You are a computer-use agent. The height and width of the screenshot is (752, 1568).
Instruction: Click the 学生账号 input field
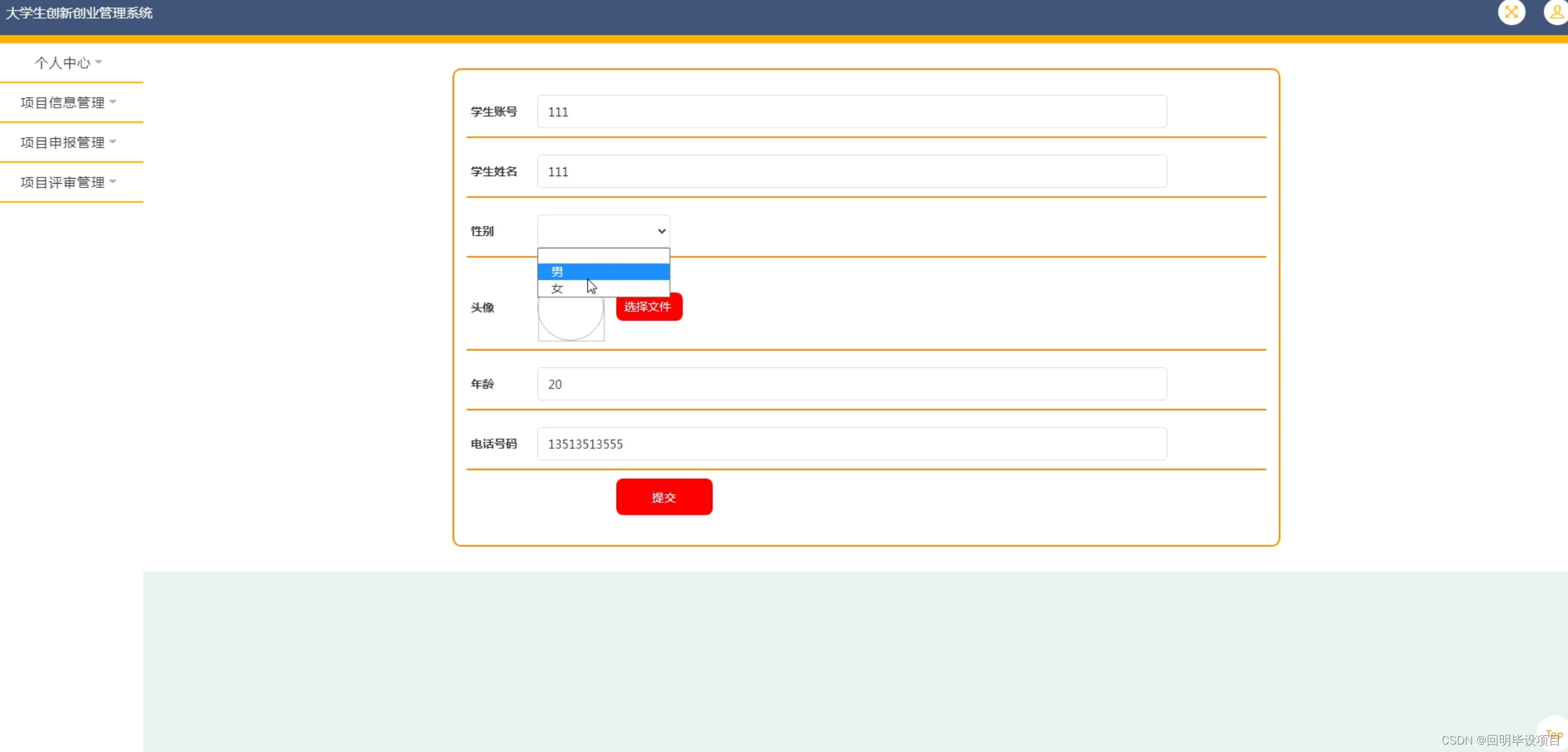pyautogui.click(x=851, y=112)
